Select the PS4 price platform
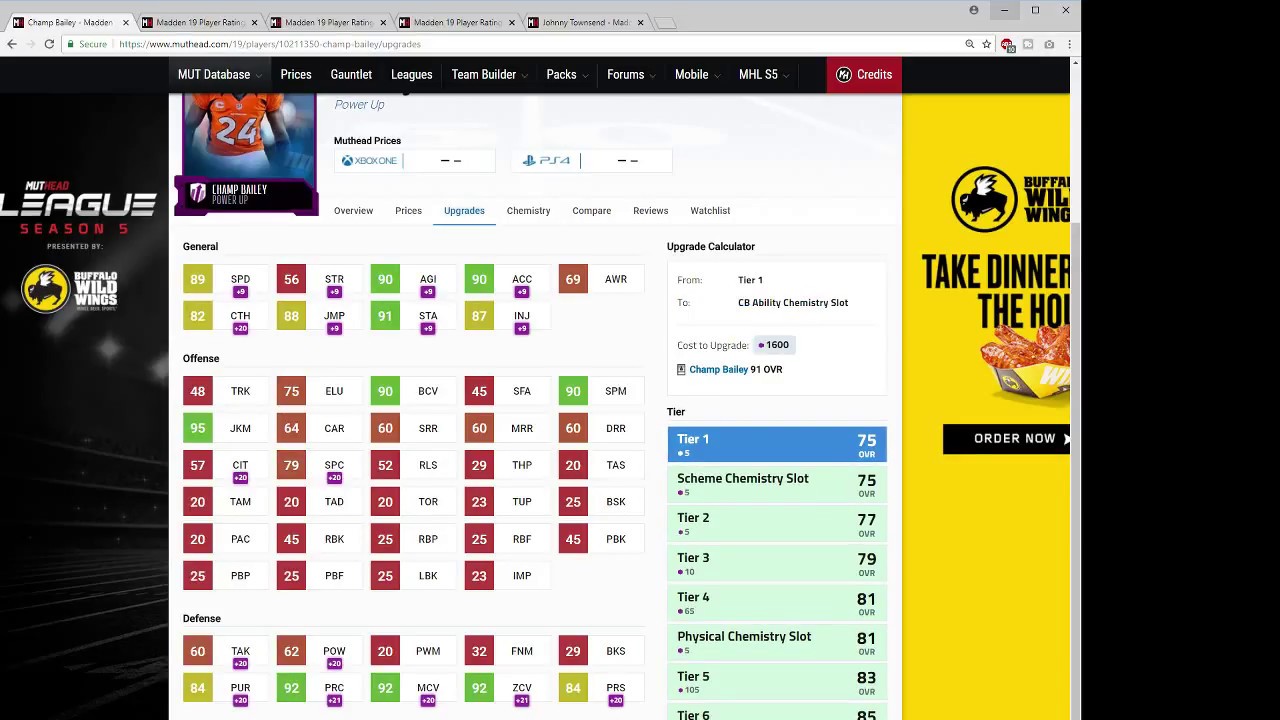 pos(592,160)
